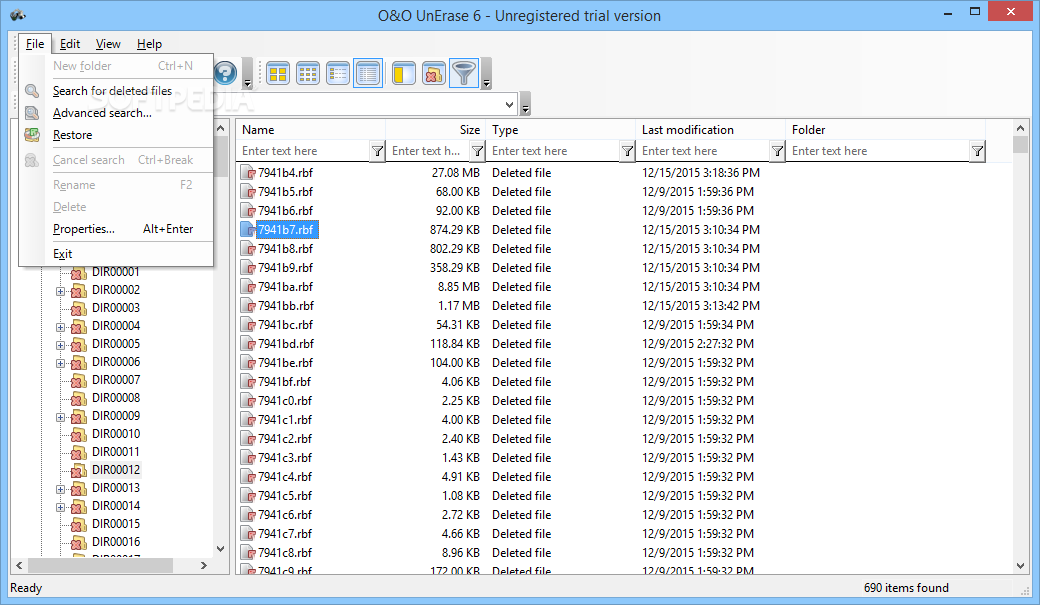
Task: Click the tree pane horizontal scroll right arrow
Action: pyautogui.click(x=204, y=565)
